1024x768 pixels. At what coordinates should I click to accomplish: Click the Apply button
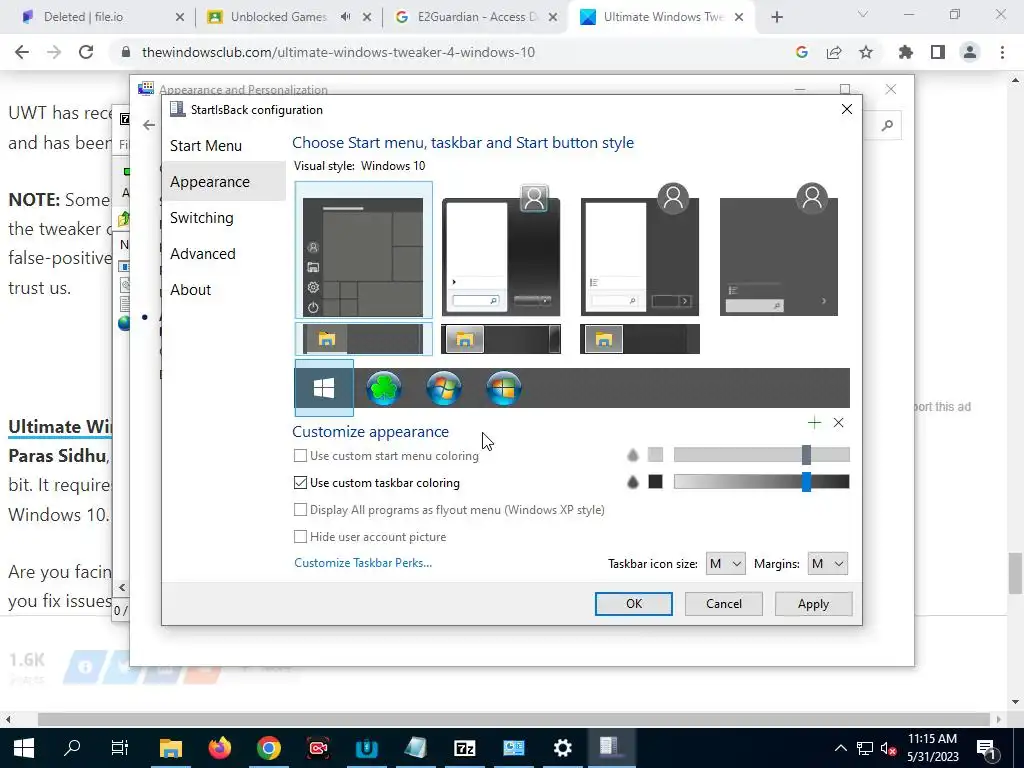coord(813,603)
